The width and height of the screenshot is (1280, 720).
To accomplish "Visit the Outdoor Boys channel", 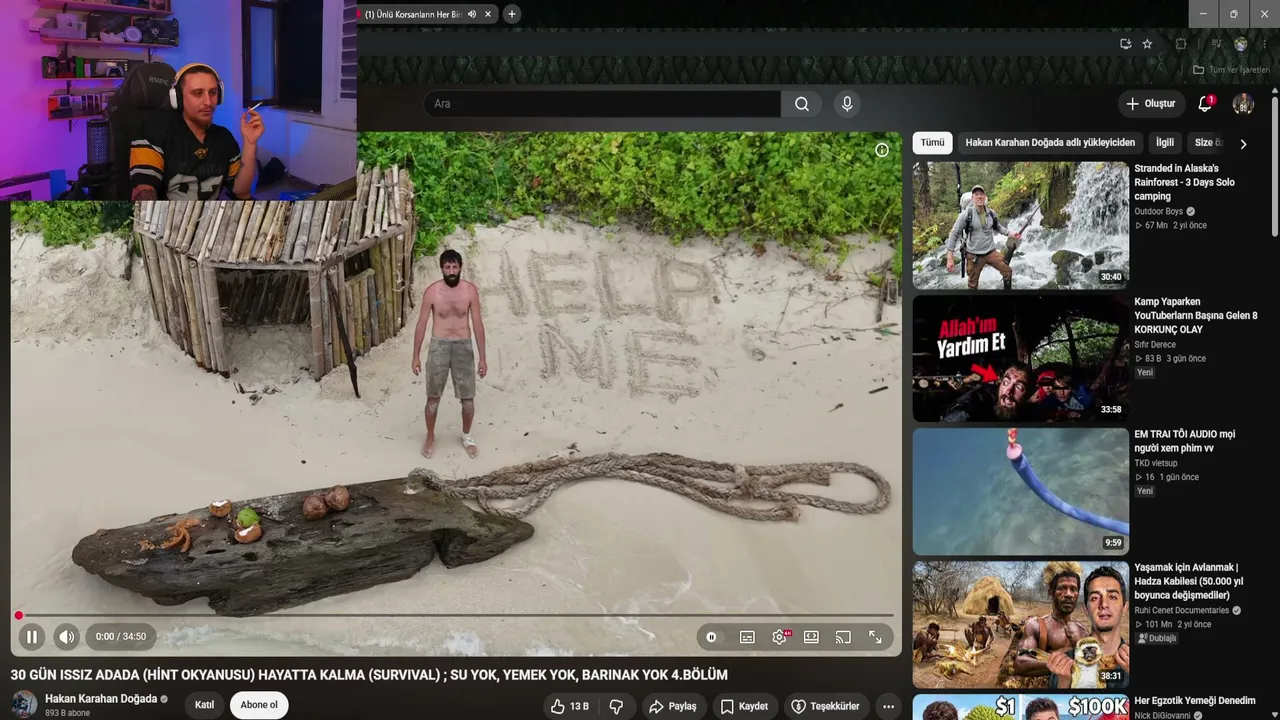I will [x=1158, y=212].
